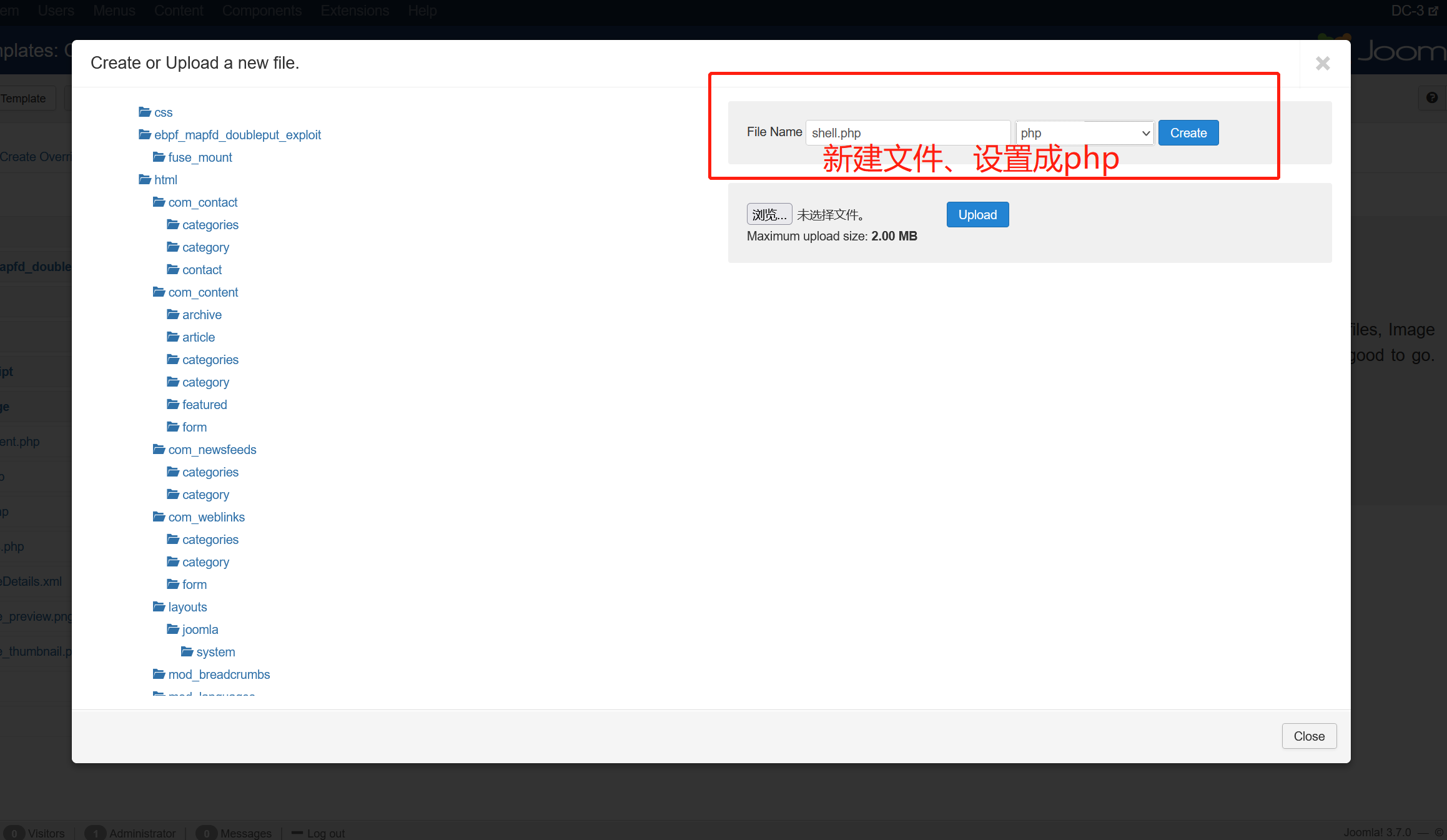Image resolution: width=1447 pixels, height=840 pixels.
Task: Select the com_newsfeeds folder
Action: (212, 450)
